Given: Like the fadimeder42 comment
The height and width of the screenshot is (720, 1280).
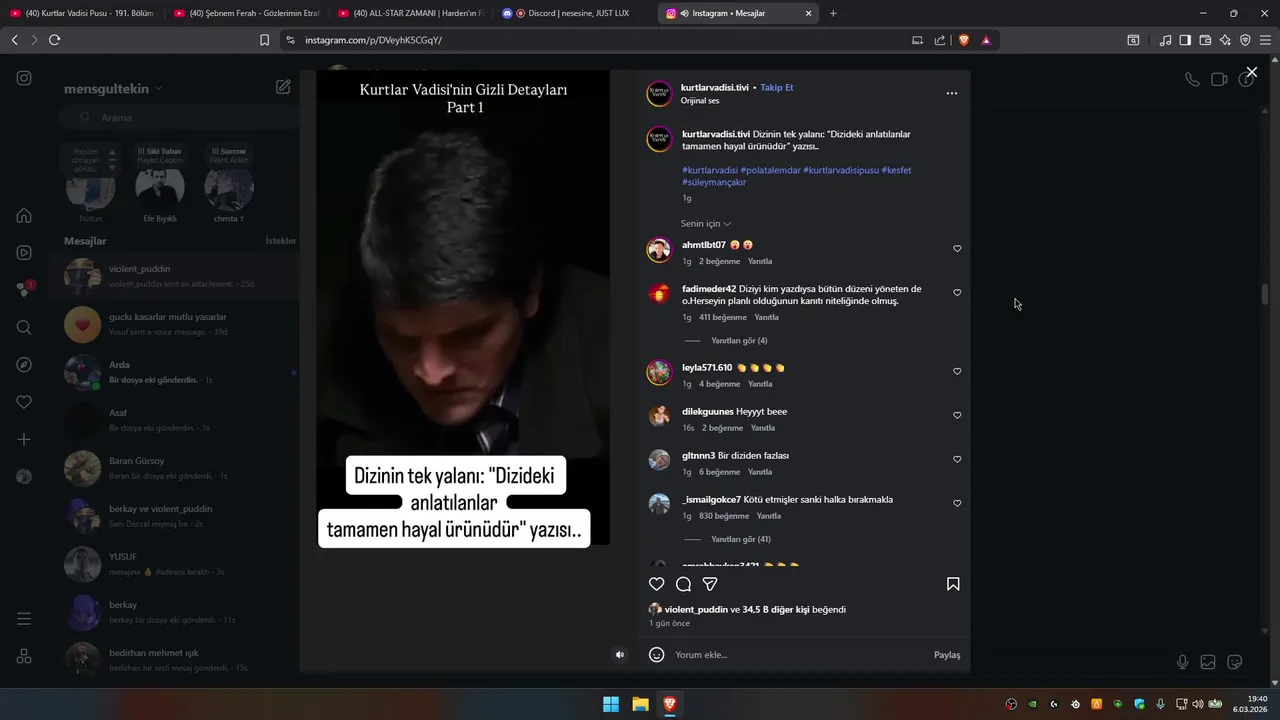Looking at the screenshot, I should click(x=957, y=293).
